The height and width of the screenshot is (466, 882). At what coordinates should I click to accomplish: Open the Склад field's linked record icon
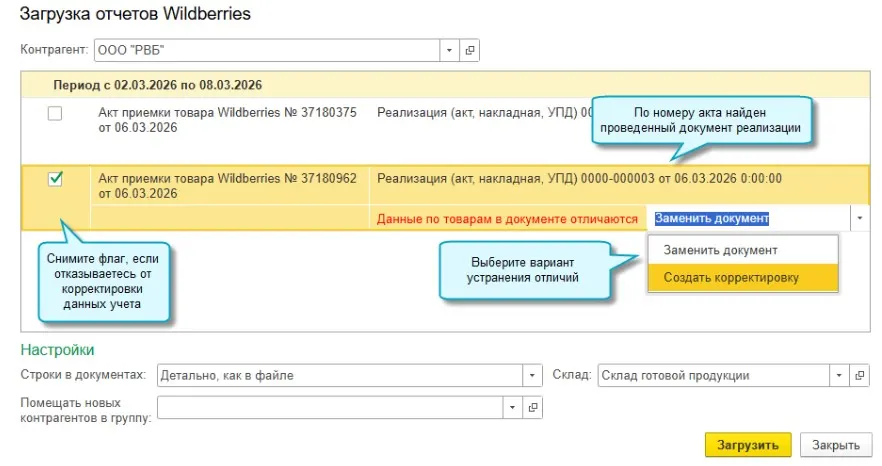[x=860, y=375]
